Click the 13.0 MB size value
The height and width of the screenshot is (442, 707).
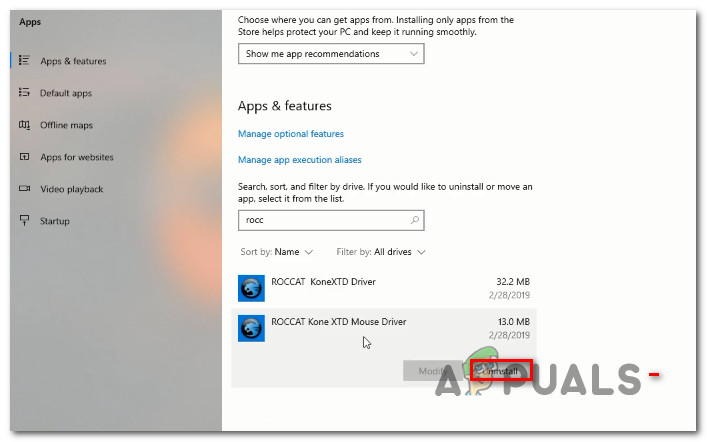(514, 322)
